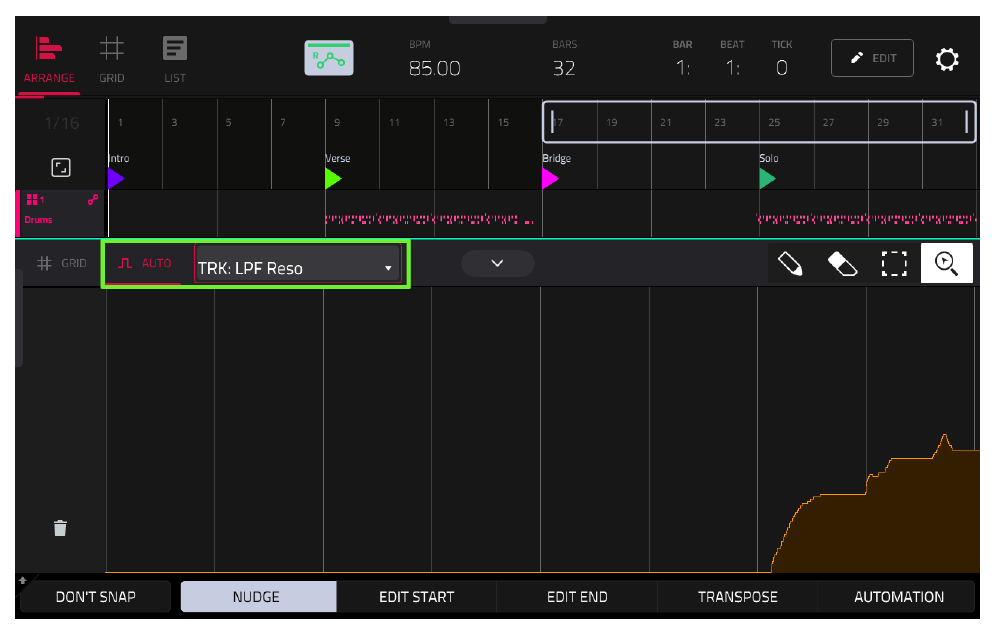Jump to the Intro purple marker

coord(116,179)
